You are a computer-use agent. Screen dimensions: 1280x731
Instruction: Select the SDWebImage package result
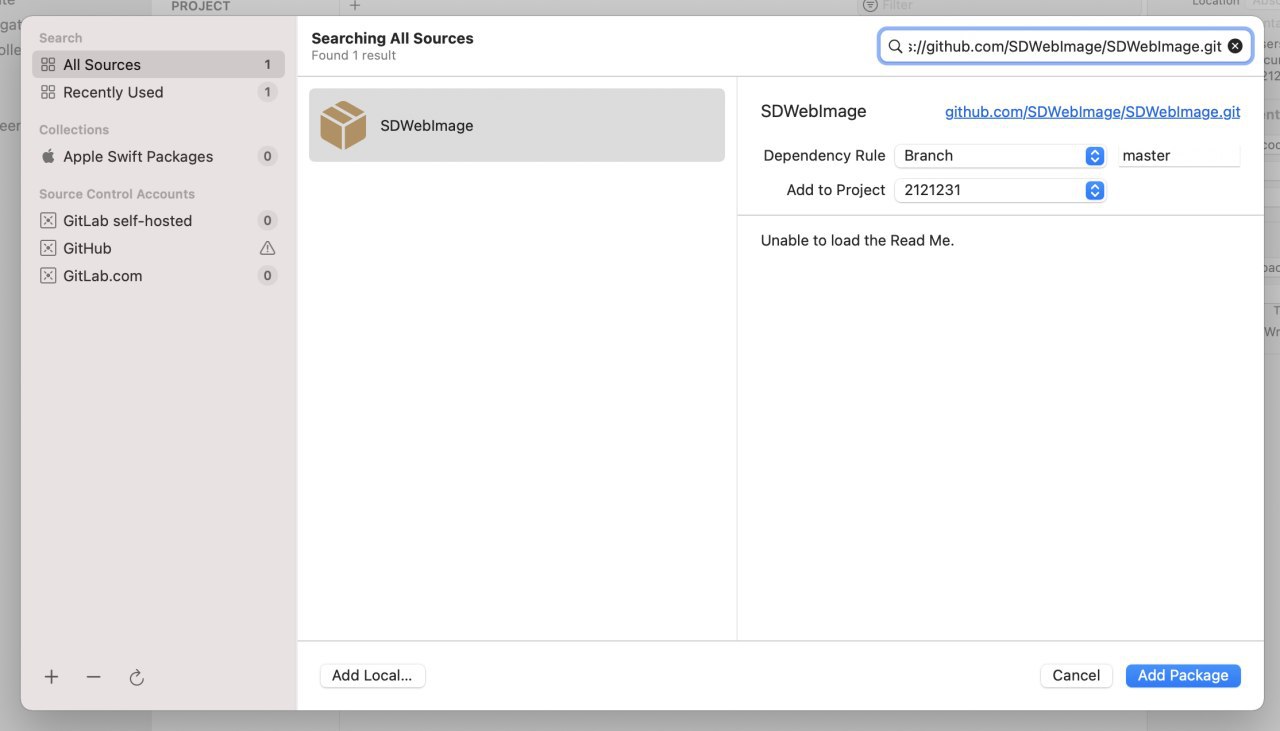pos(517,125)
